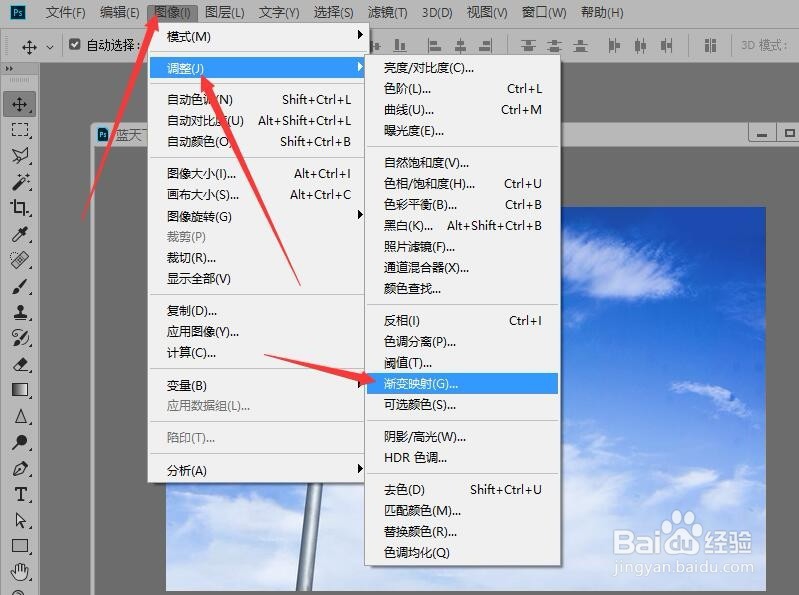Choose 去色(D) command
The height and width of the screenshot is (595, 799).
coord(462,490)
